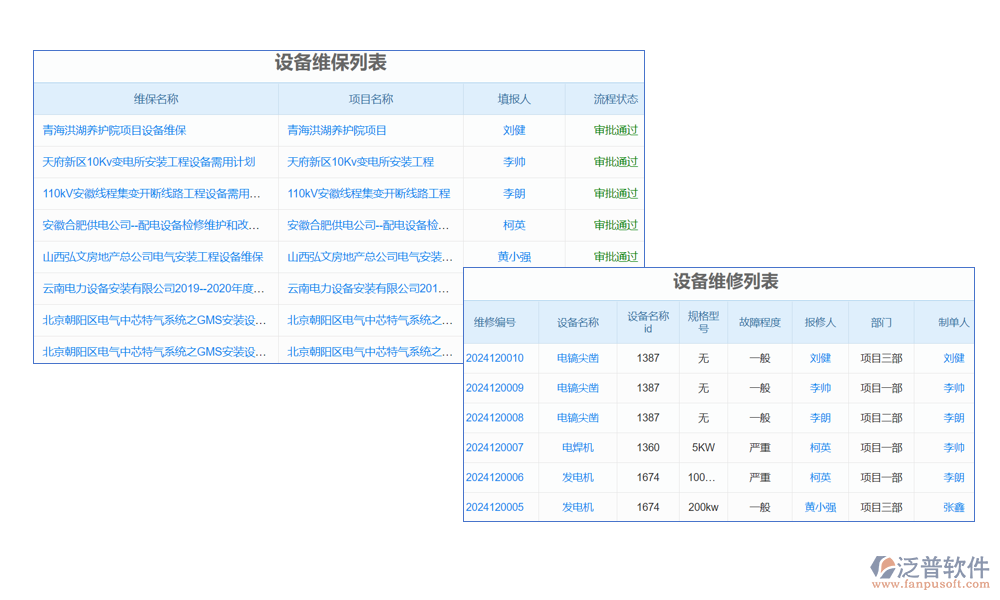
Task: Click the 维修编号 column header
Action: (x=494, y=322)
